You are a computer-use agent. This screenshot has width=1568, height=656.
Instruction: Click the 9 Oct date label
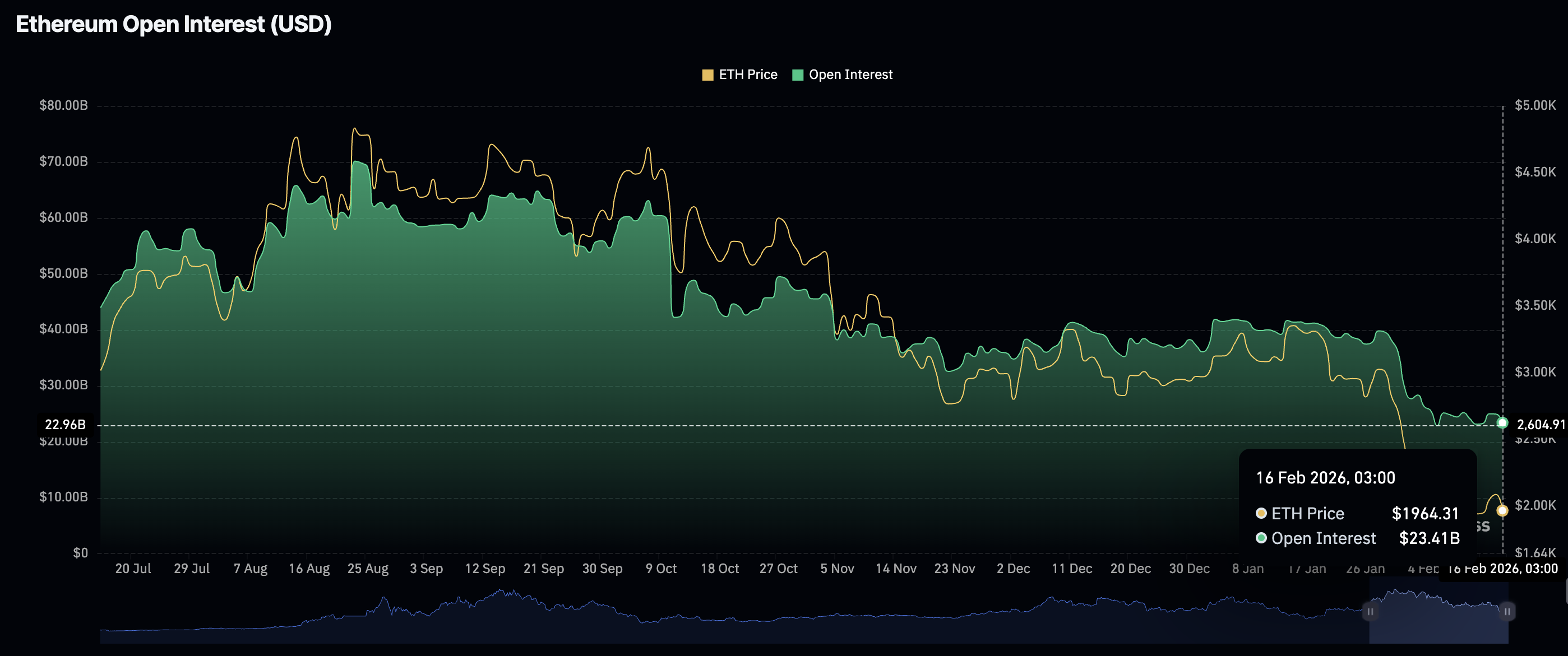(660, 569)
